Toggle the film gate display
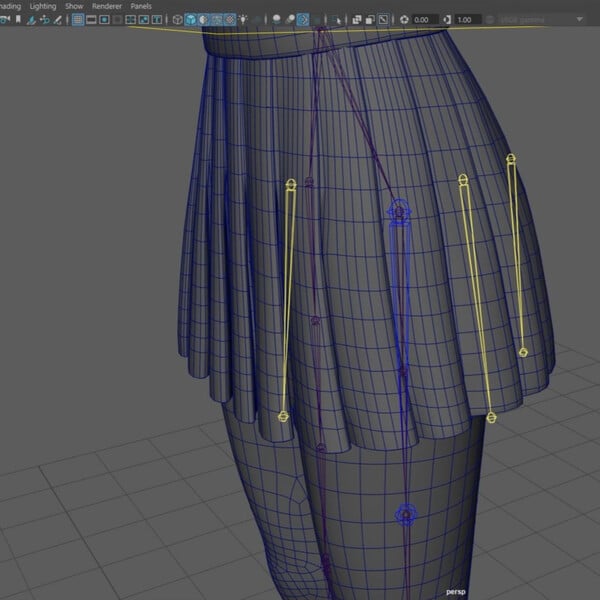Image resolution: width=600 pixels, height=600 pixels. (91, 20)
